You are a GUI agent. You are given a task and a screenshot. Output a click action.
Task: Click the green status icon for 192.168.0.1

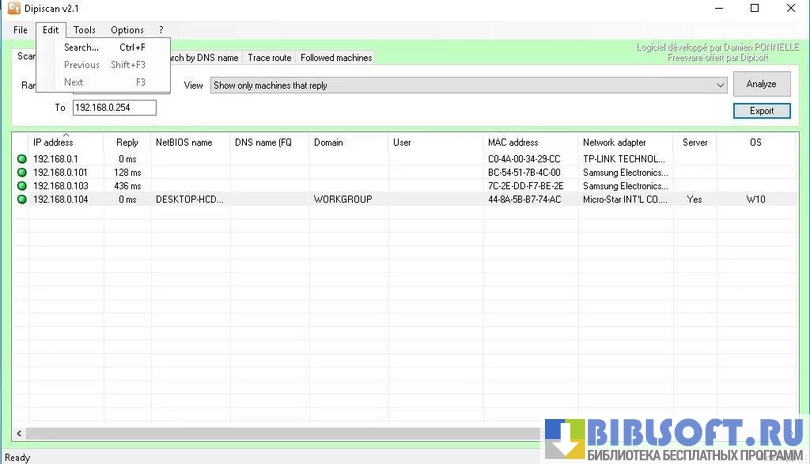(x=21, y=159)
